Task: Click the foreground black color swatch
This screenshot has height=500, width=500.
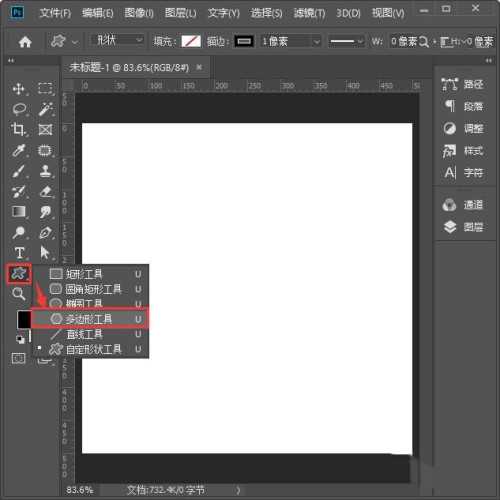Action: [24, 319]
